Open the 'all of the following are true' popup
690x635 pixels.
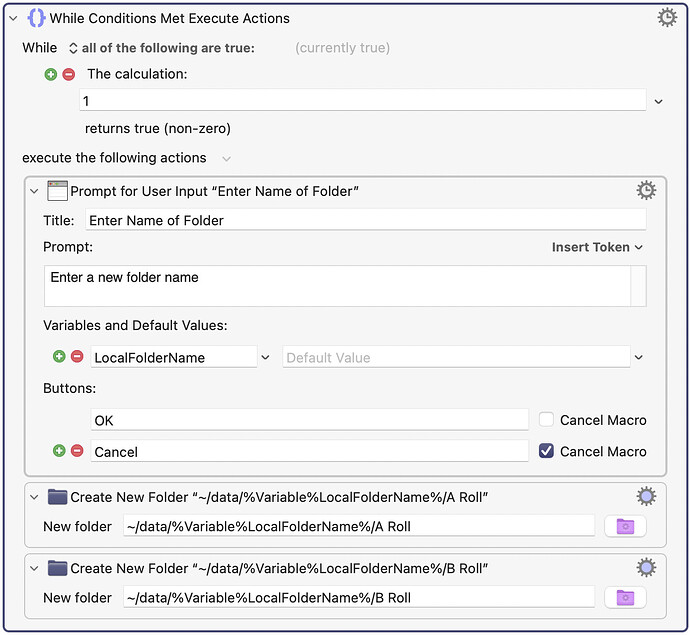click(x=160, y=48)
